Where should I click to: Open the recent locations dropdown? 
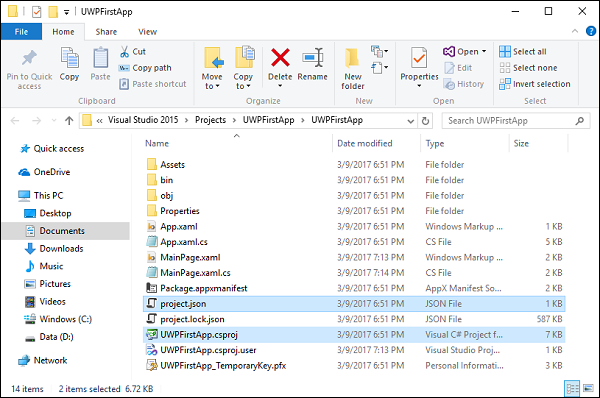54,121
